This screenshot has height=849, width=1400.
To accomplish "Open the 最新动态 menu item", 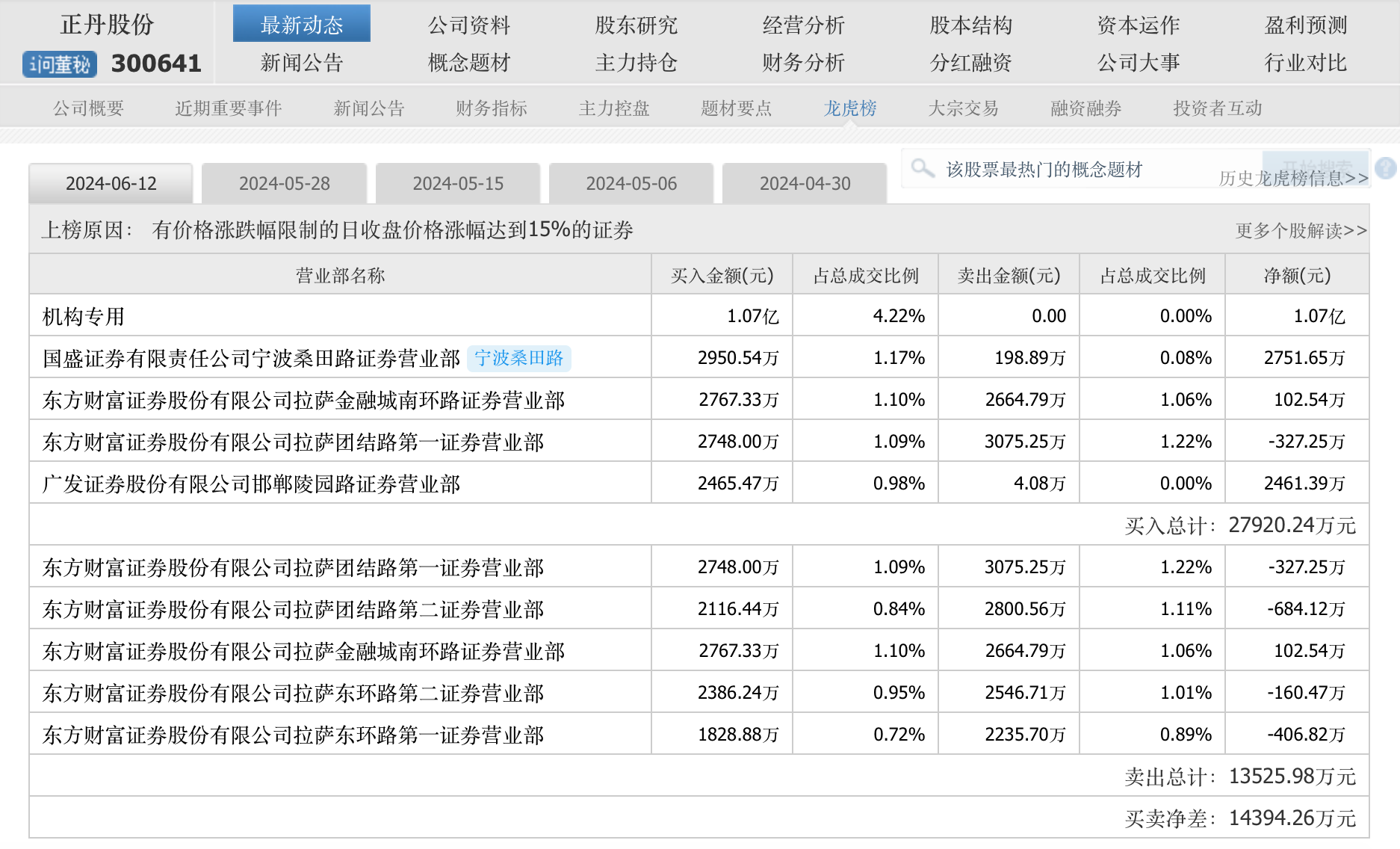I will click(x=301, y=25).
